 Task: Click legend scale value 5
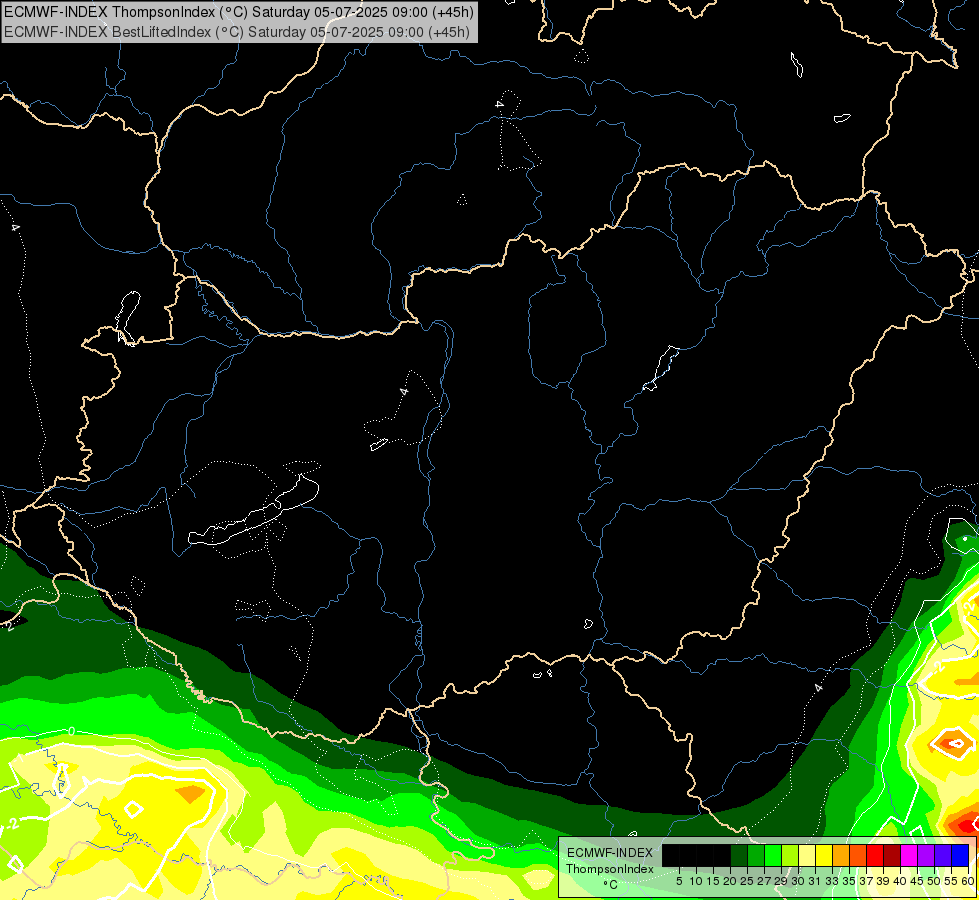click(x=679, y=881)
